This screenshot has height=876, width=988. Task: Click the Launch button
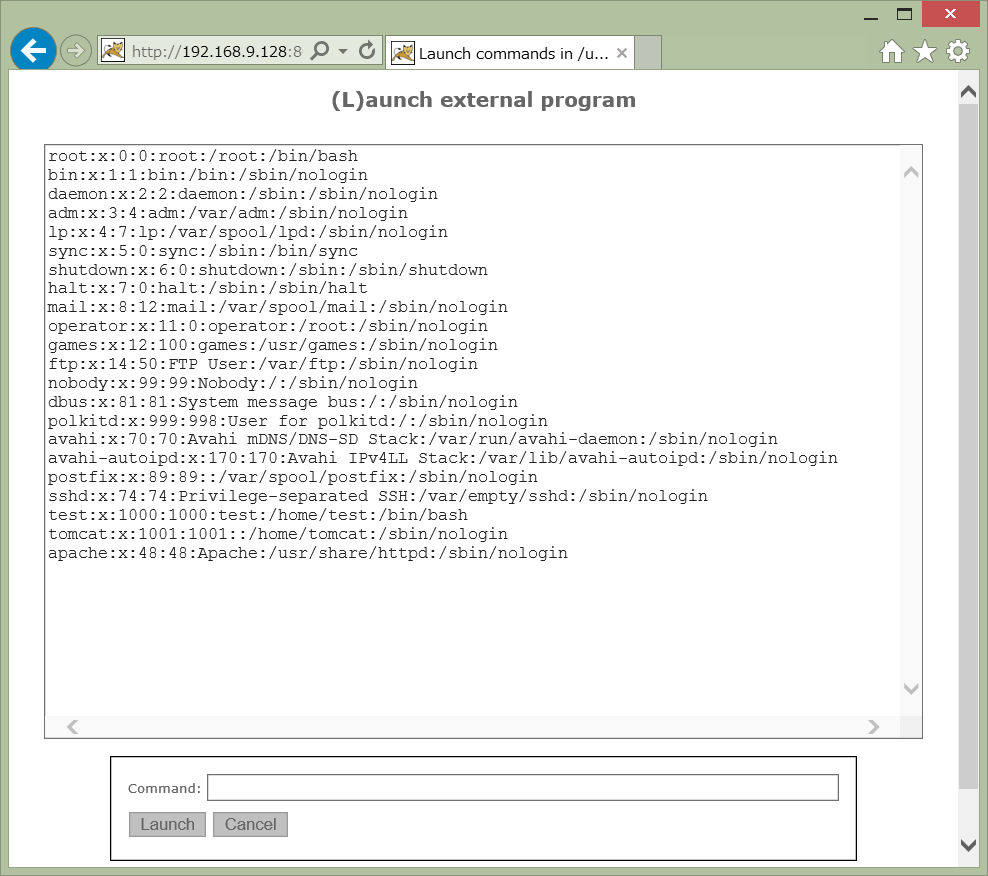[x=167, y=824]
